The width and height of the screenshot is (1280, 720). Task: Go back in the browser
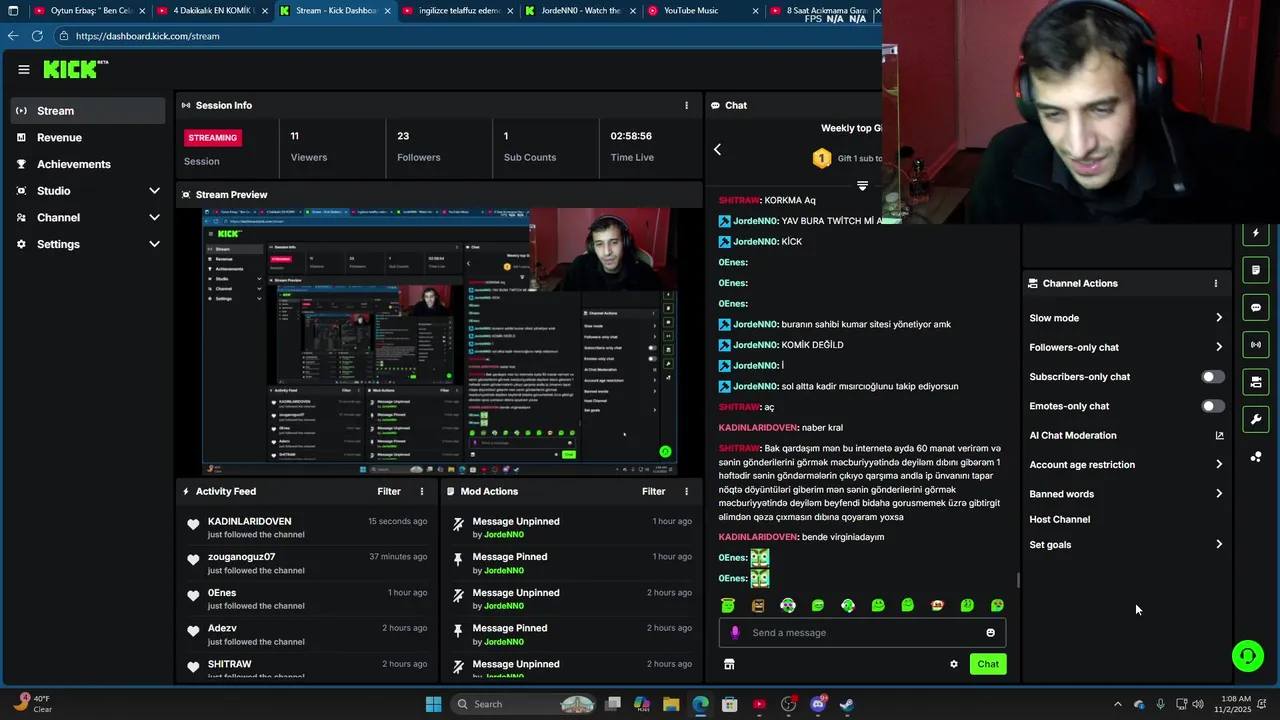pyautogui.click(x=12, y=36)
